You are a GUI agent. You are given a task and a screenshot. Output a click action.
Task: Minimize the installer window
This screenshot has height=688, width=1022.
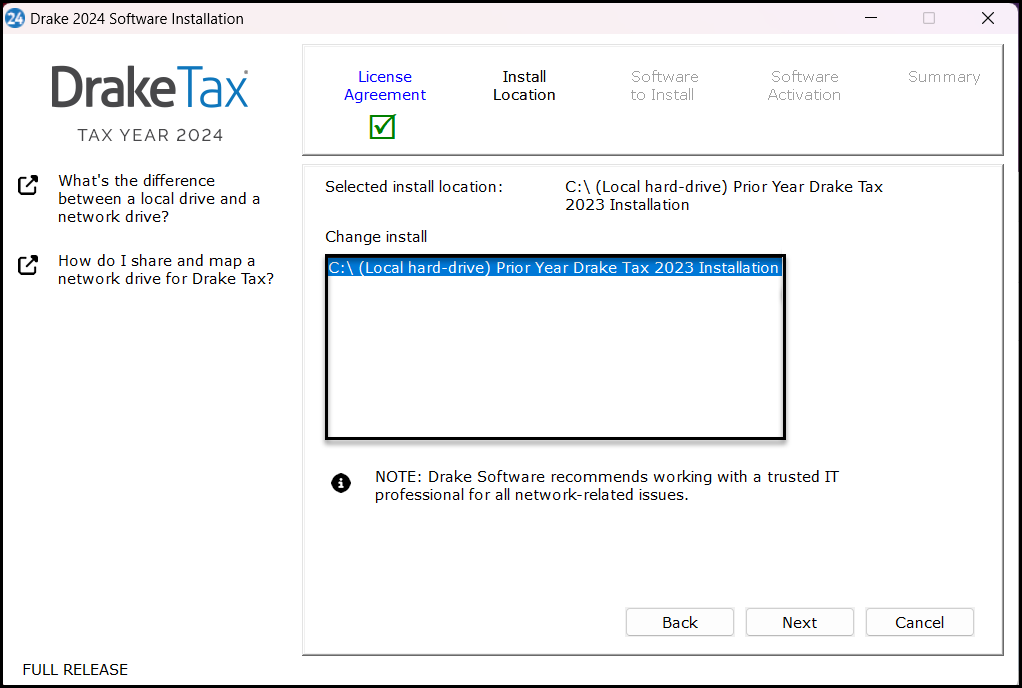pos(871,18)
